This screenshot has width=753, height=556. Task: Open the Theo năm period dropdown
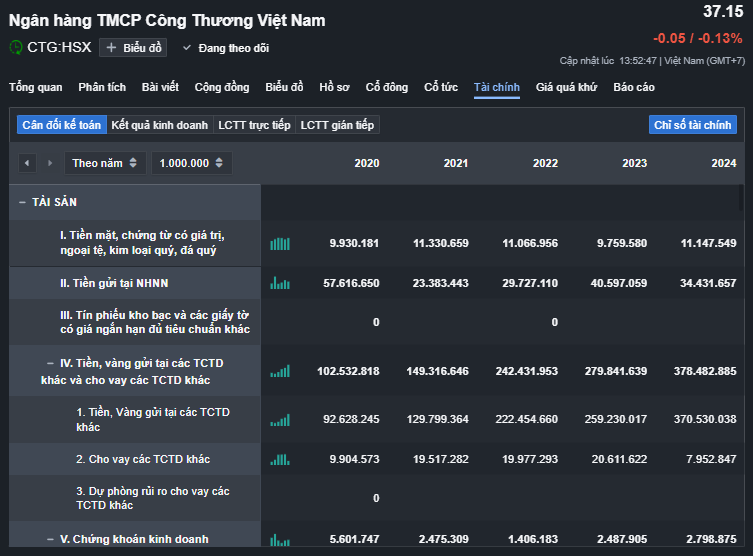(105, 163)
